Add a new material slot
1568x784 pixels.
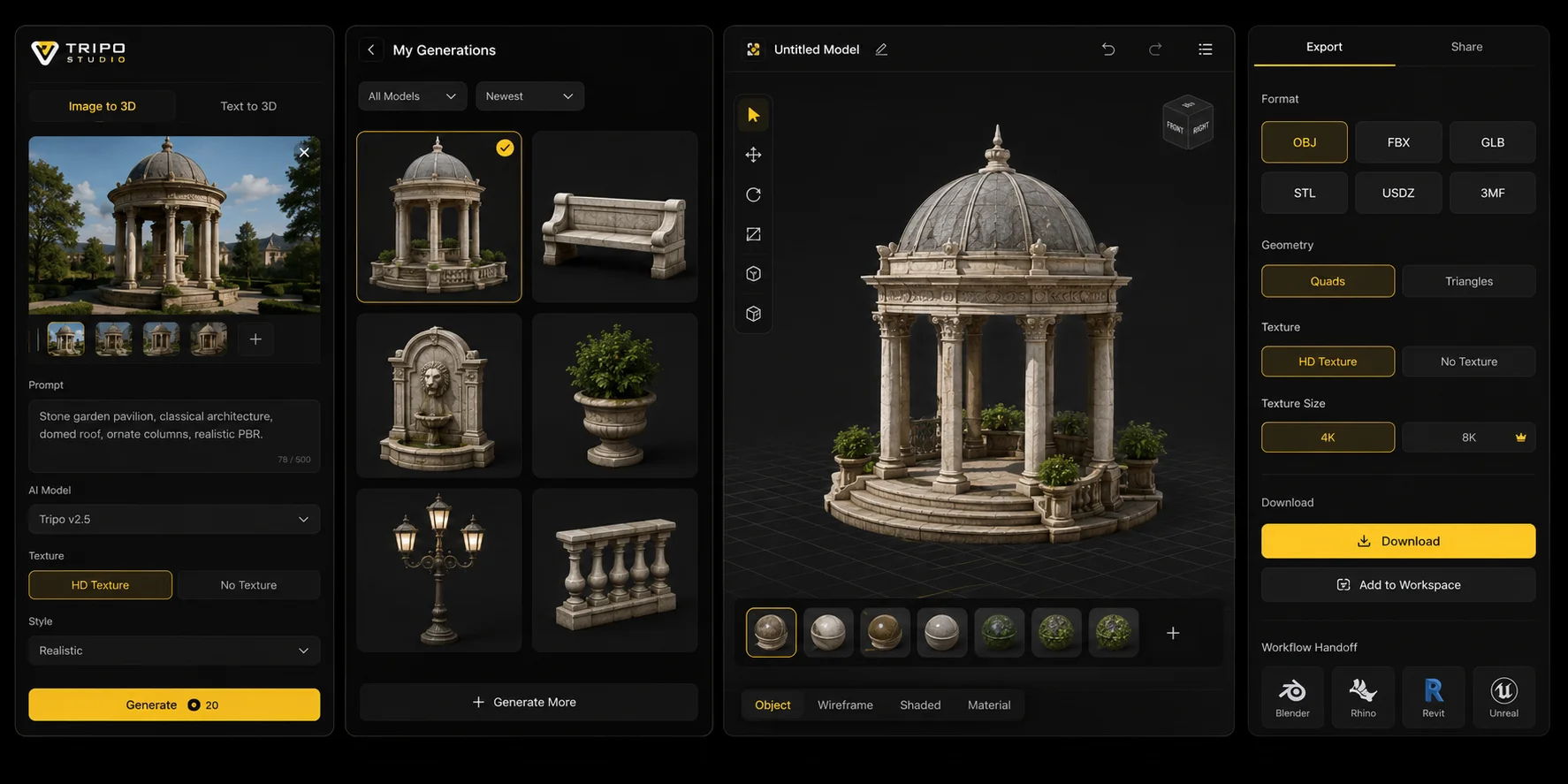pos(1173,633)
